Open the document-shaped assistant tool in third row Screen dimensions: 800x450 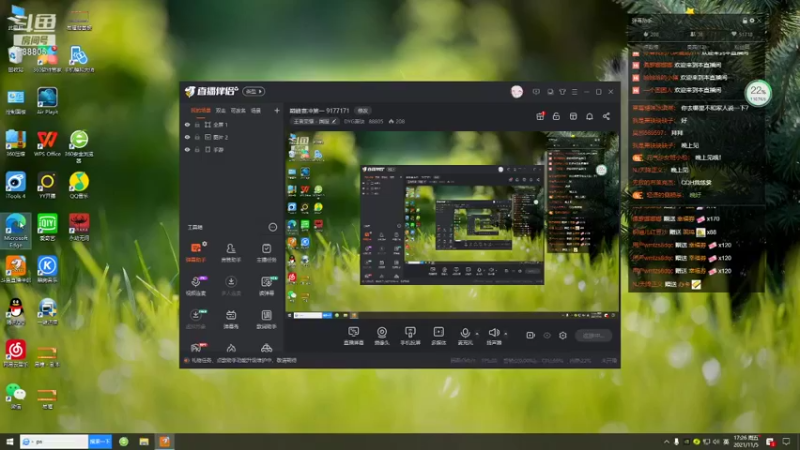266,318
